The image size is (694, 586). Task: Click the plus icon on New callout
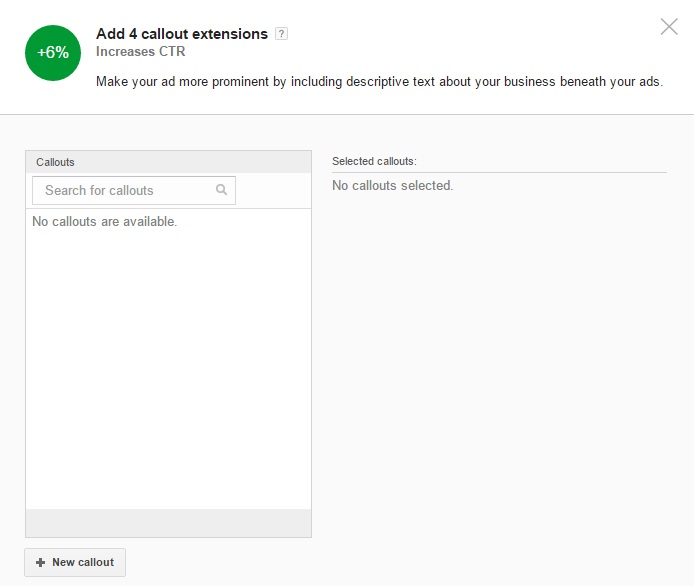coord(40,563)
